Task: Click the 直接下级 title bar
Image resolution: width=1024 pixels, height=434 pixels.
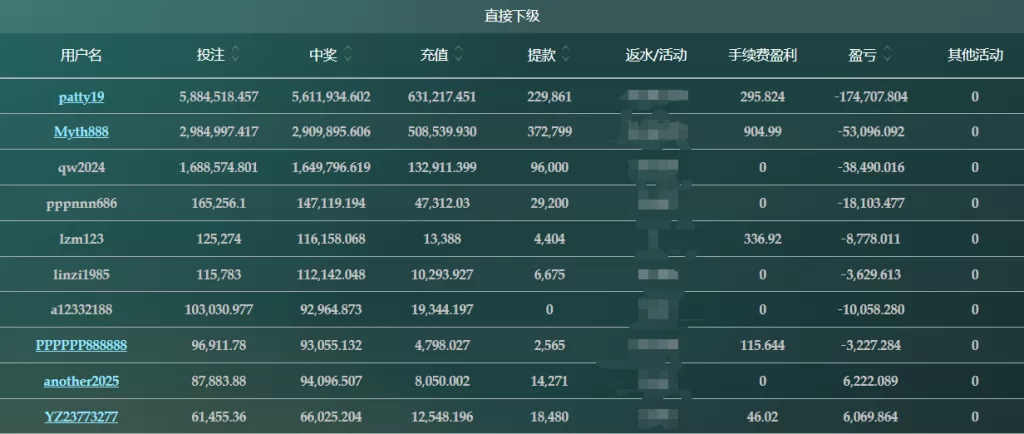Action: pyautogui.click(x=512, y=16)
